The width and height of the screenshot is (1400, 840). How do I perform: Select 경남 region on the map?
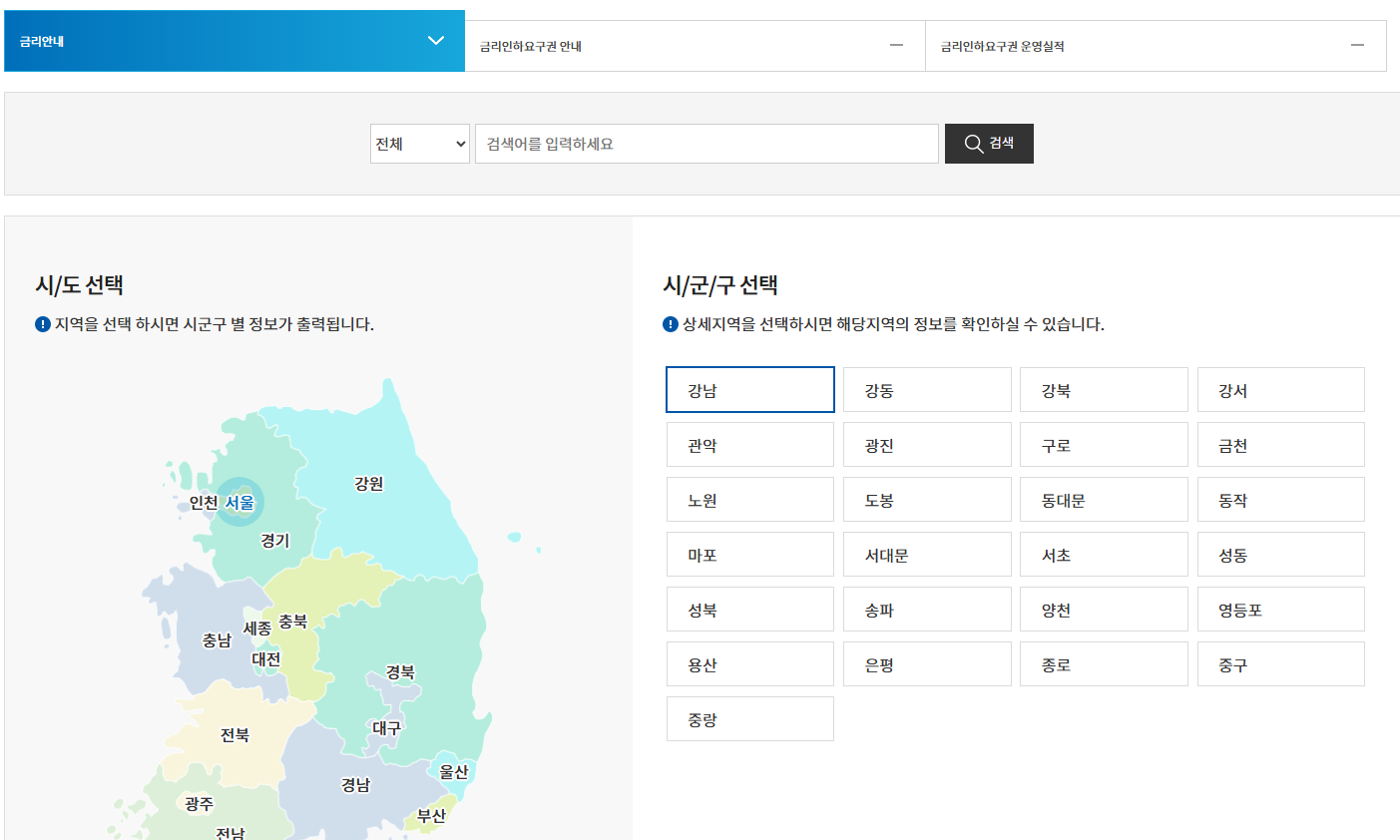pyautogui.click(x=355, y=785)
